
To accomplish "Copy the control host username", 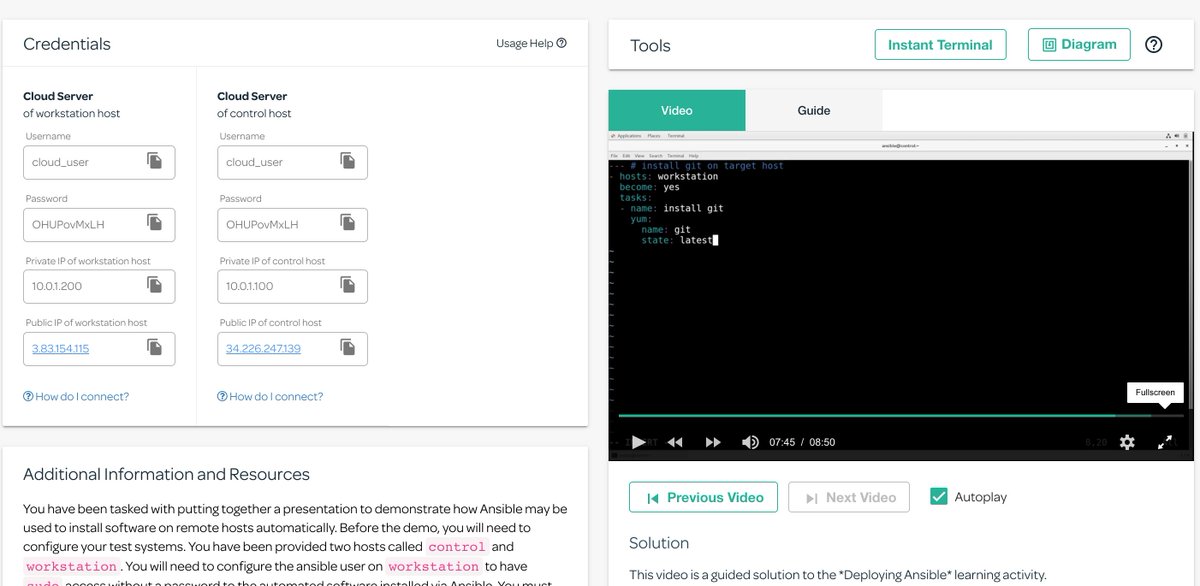I will 347,161.
